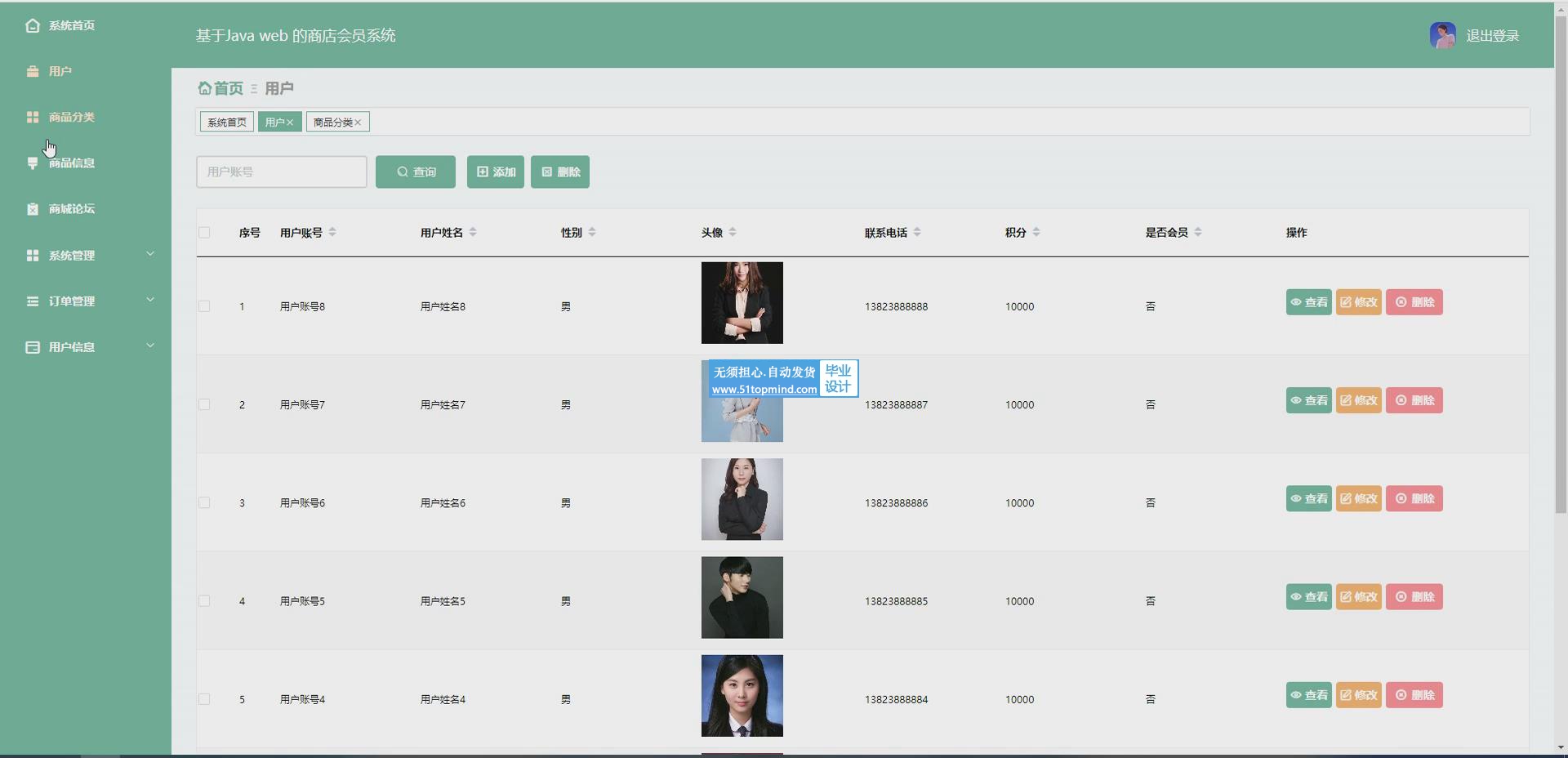Edit the 用户账号5 row
Image resolution: width=1568 pixels, height=758 pixels.
(x=1359, y=597)
